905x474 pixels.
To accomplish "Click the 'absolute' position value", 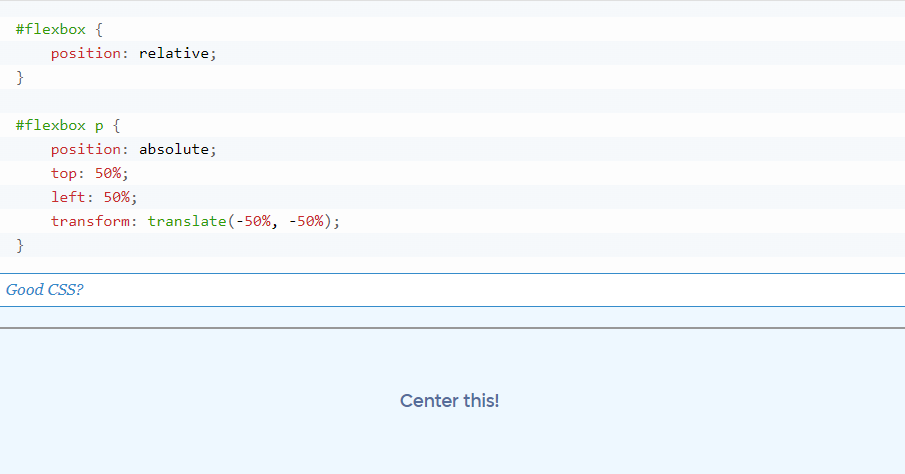I will click(x=174, y=149).
